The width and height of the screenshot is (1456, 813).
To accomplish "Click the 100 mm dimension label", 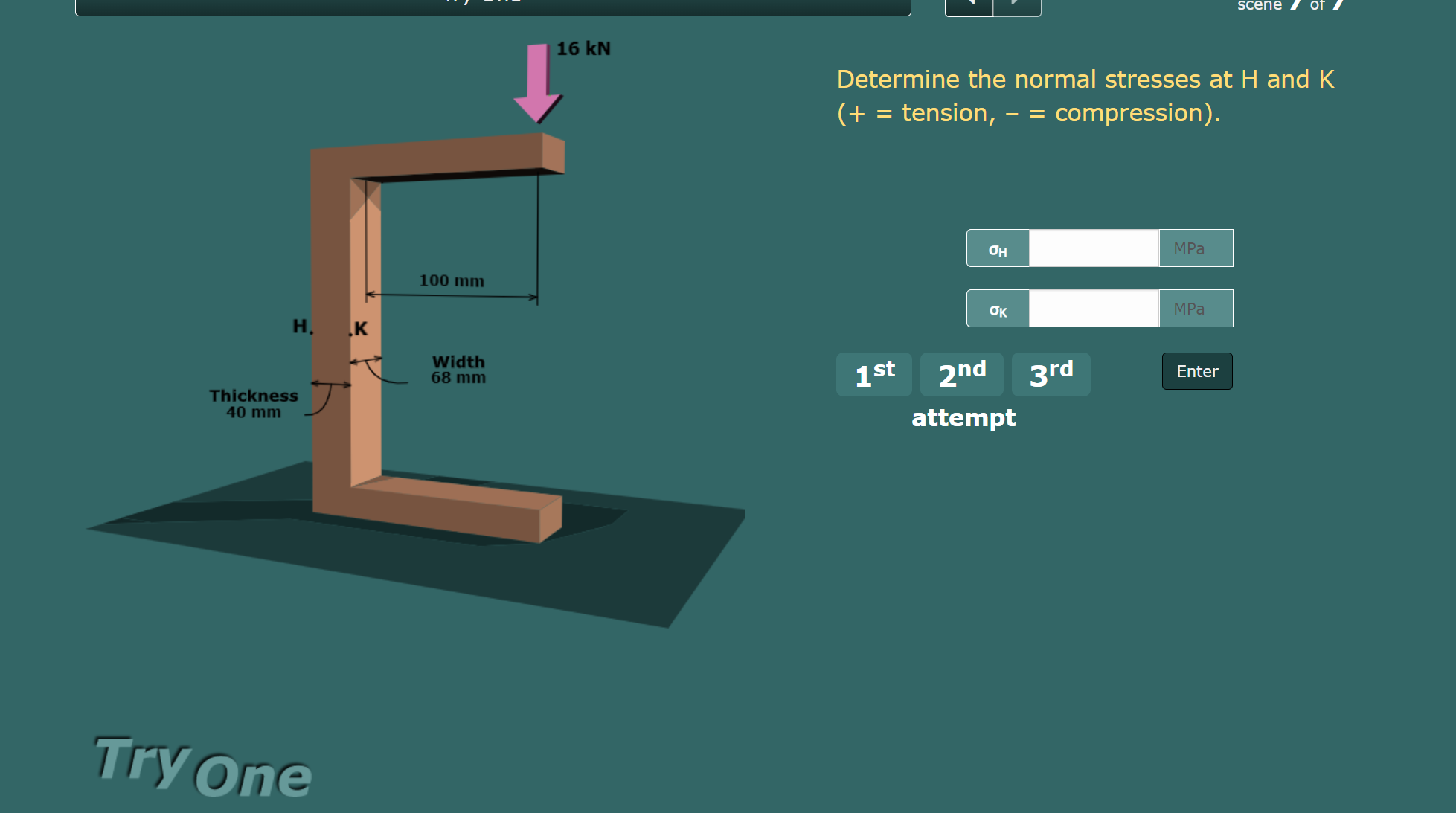I will point(452,280).
